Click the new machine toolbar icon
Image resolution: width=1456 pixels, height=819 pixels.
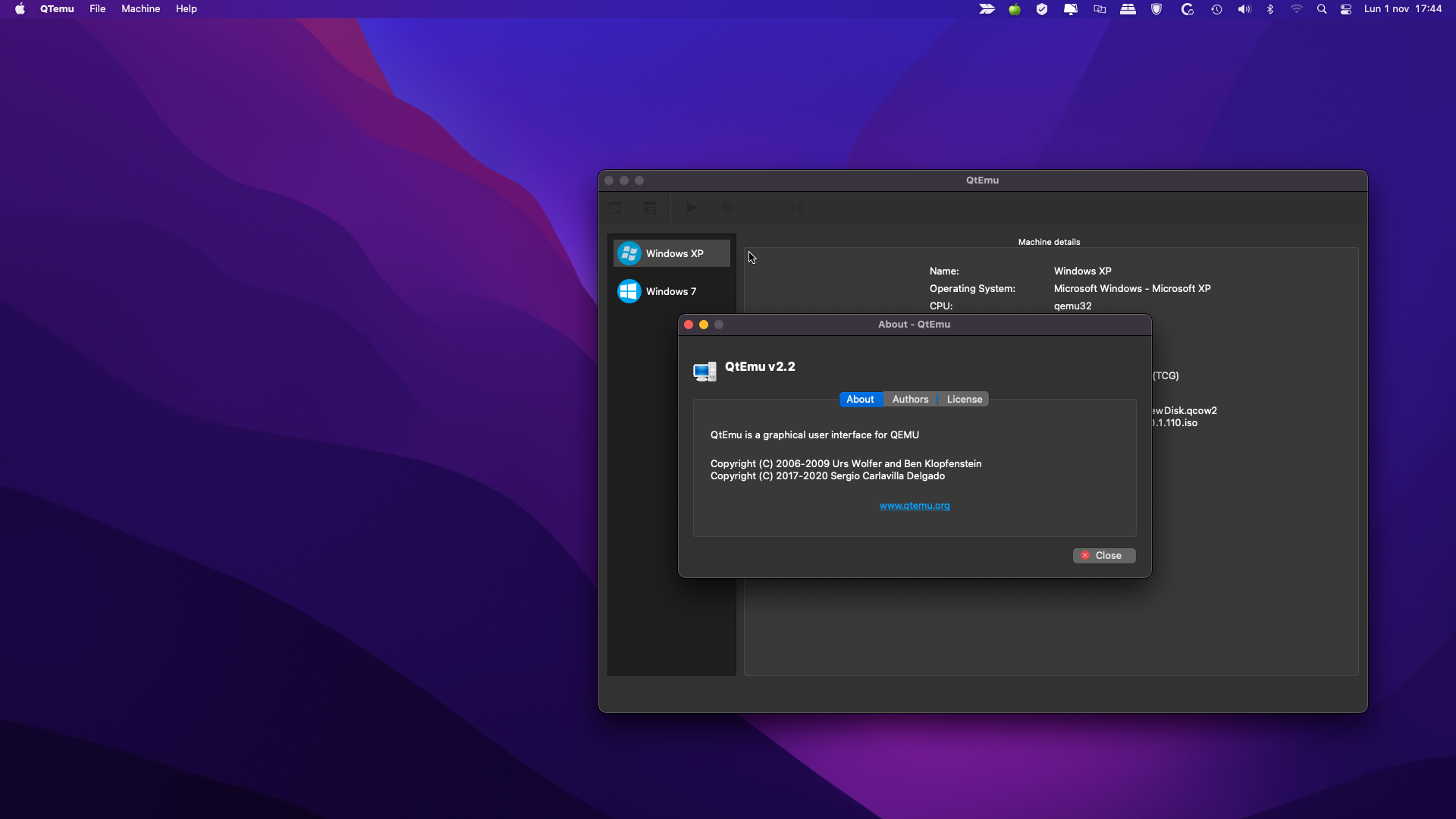[x=615, y=208]
